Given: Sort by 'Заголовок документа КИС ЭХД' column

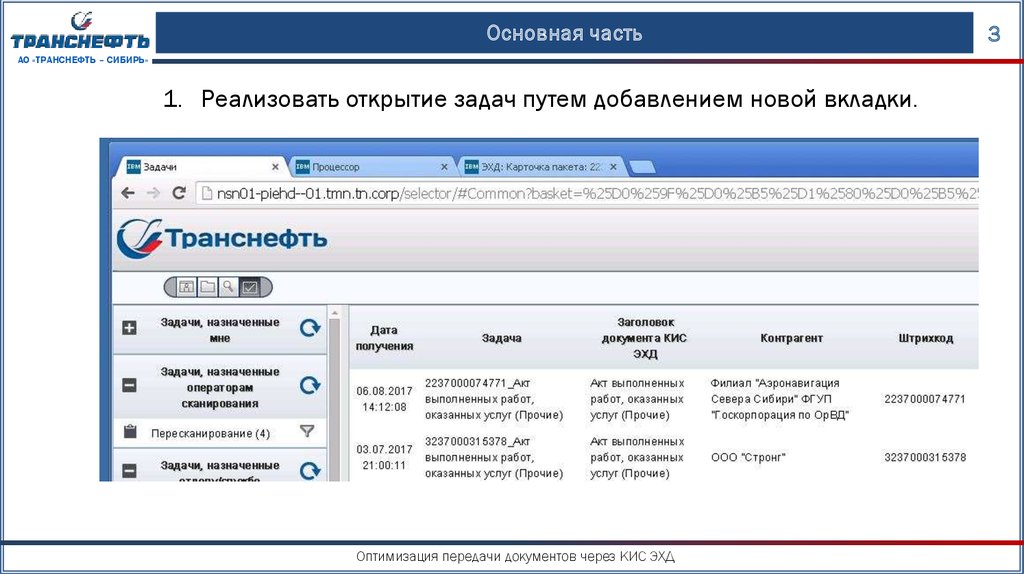Looking at the screenshot, I should pyautogui.click(x=645, y=338).
